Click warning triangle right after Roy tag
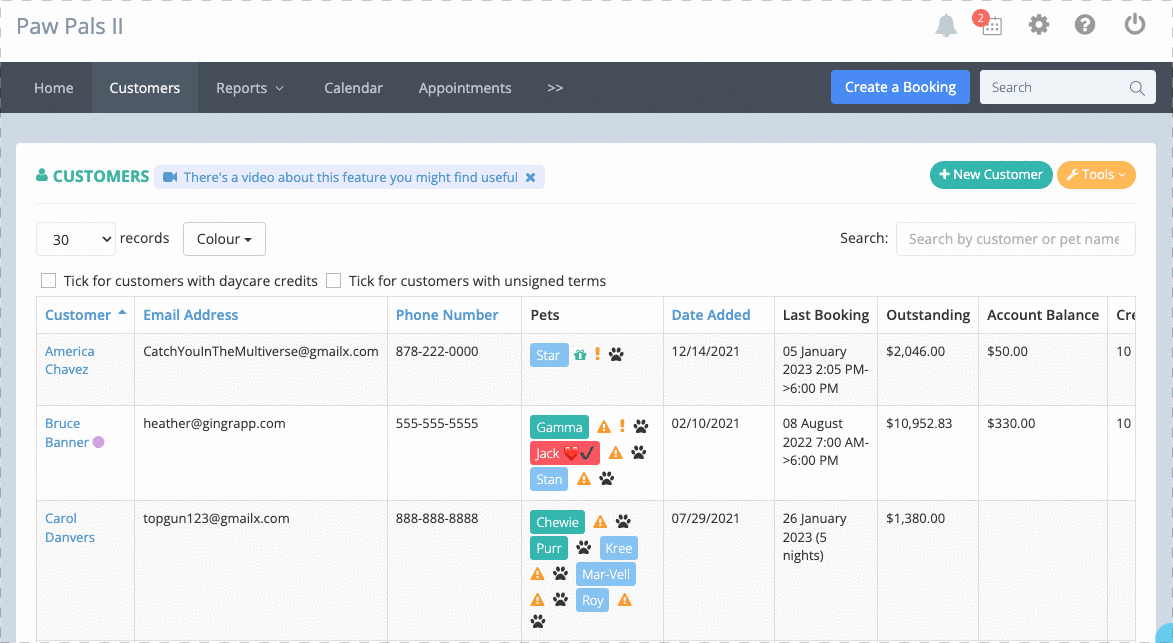Viewport: 1173px width, 643px height. click(625, 600)
